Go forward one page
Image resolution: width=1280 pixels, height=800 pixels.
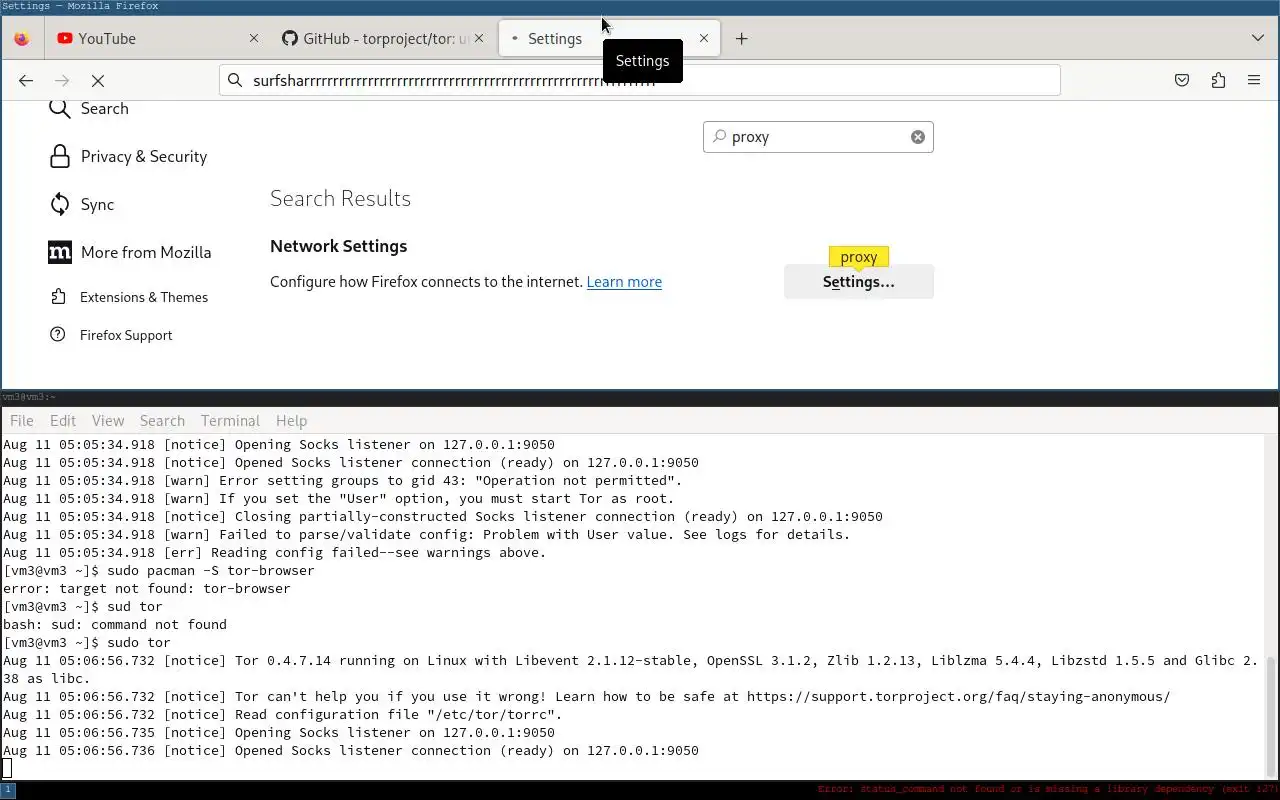pyautogui.click(x=62, y=81)
